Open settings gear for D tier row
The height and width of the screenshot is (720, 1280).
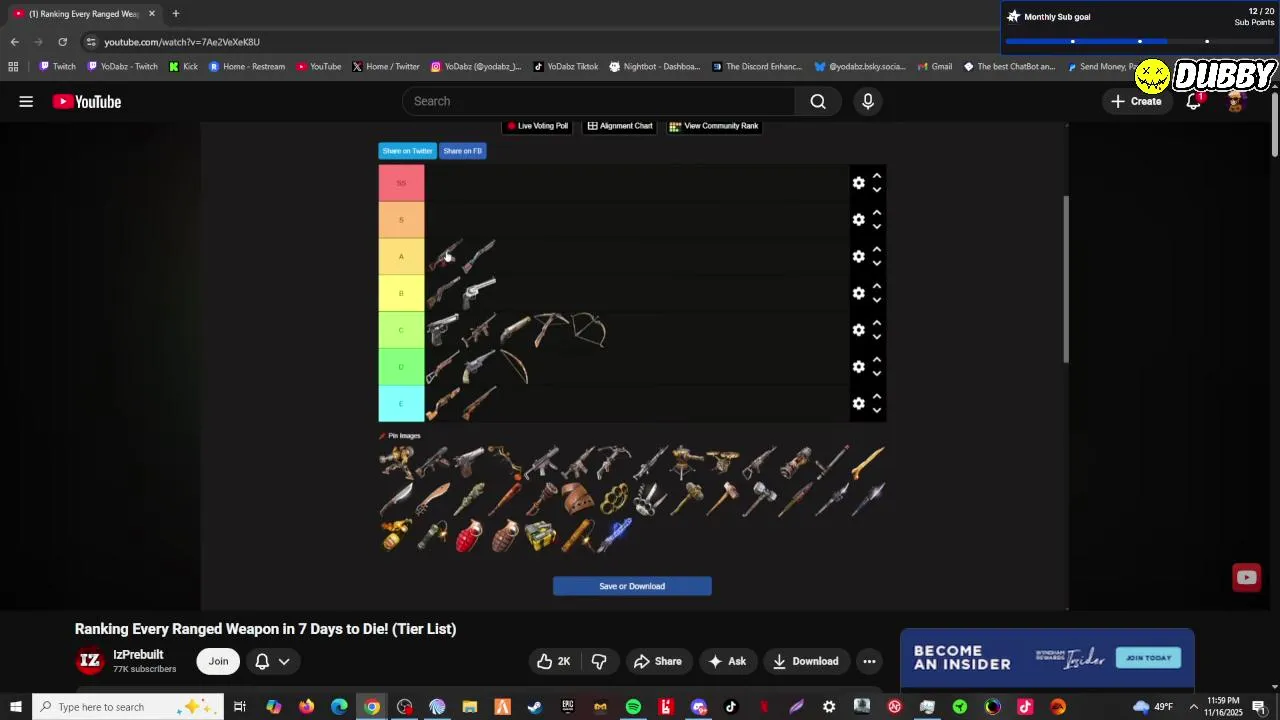point(858,367)
